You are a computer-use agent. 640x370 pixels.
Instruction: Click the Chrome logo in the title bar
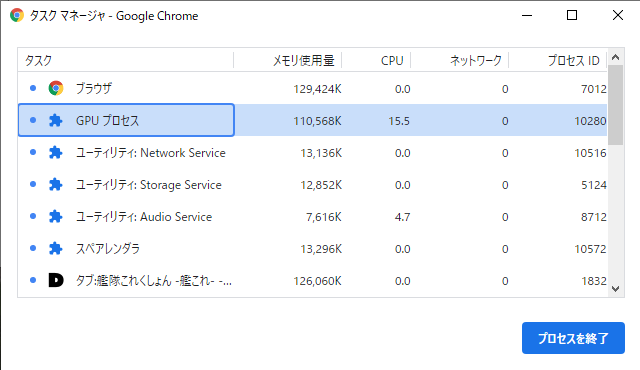[17, 16]
